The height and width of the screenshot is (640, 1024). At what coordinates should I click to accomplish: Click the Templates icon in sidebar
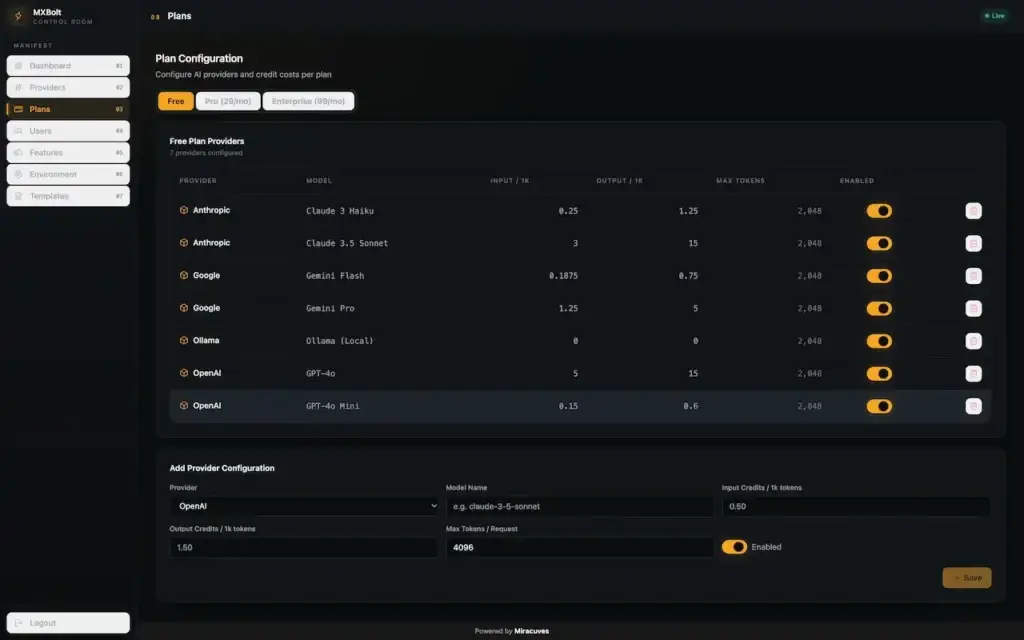click(x=18, y=196)
